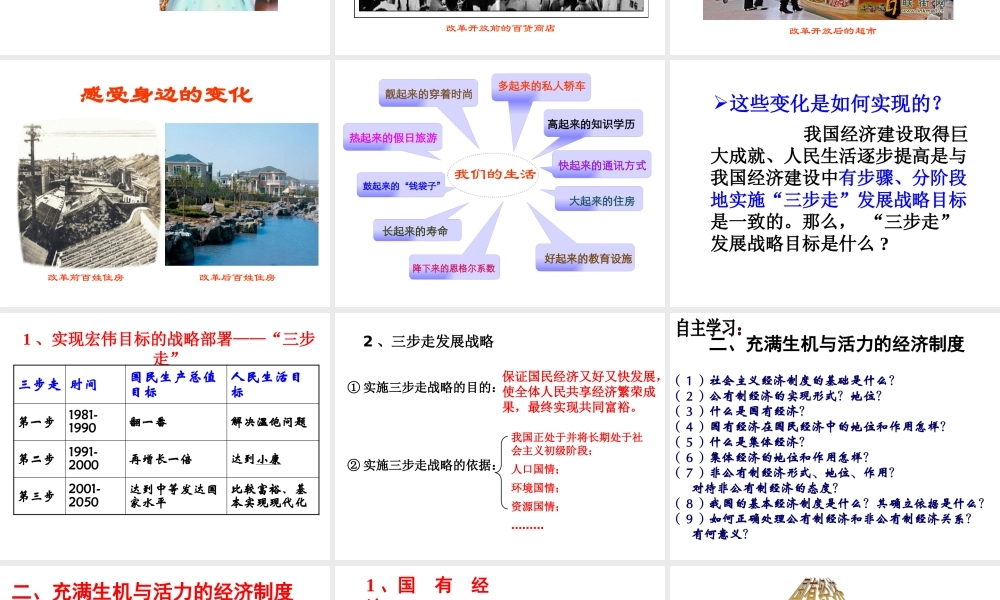
Task: Open the slide titled 感受身边的变化
Action: 165,183
